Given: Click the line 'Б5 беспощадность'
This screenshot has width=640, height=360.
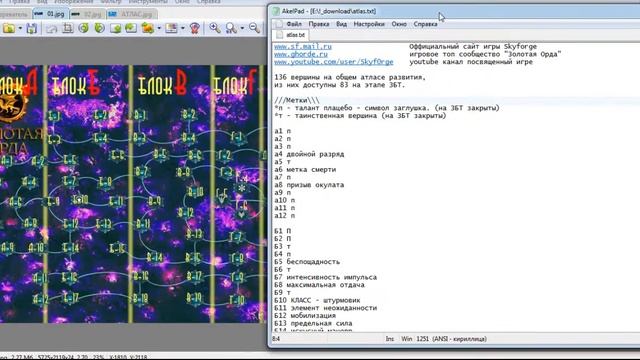Looking at the screenshot, I should [307, 262].
